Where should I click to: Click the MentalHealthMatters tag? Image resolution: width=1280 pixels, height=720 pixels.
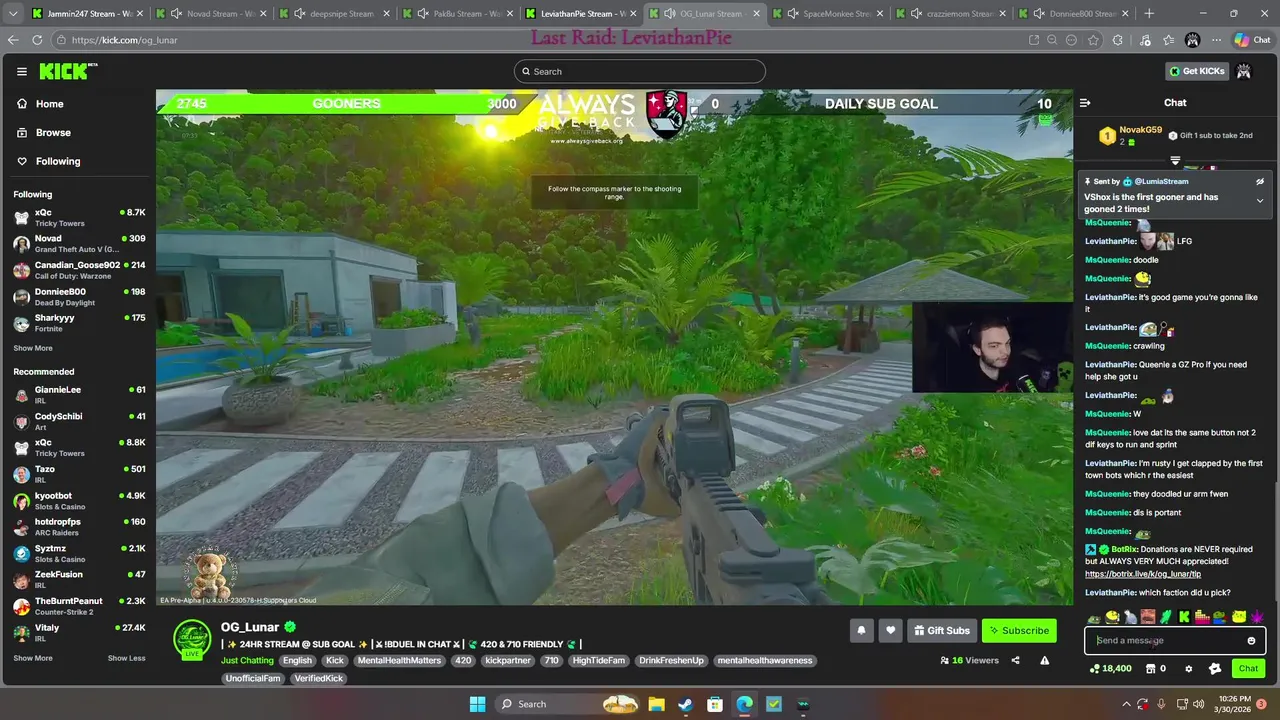(399, 661)
